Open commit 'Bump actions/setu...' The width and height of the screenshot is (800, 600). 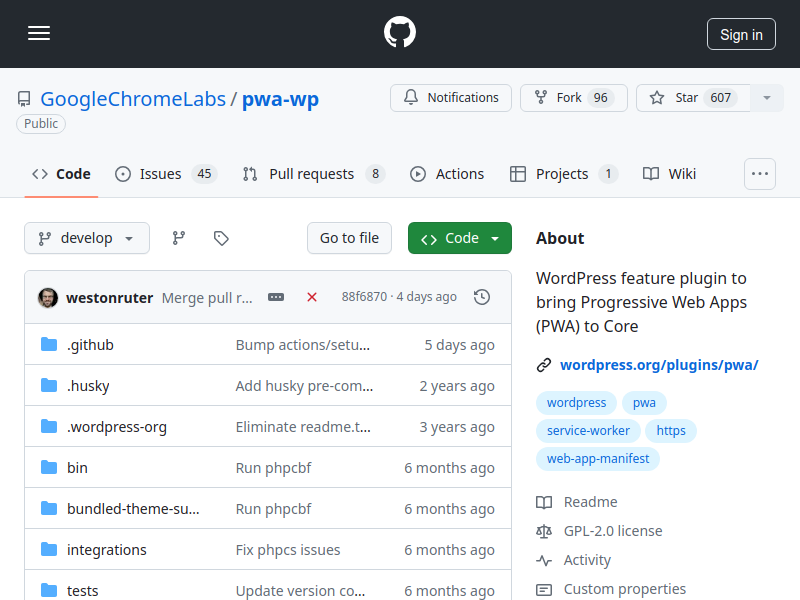tap(303, 345)
